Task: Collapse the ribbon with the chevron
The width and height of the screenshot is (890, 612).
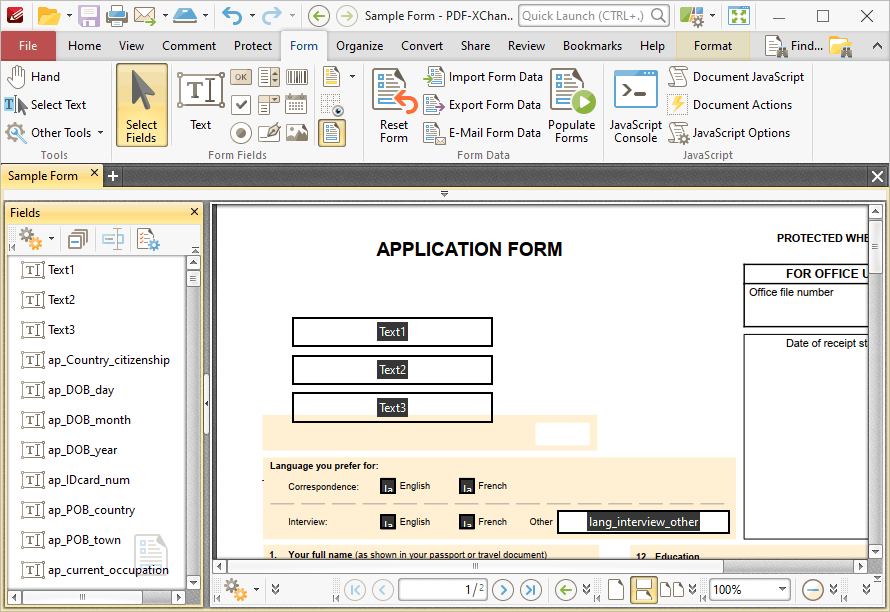Action: [877, 46]
